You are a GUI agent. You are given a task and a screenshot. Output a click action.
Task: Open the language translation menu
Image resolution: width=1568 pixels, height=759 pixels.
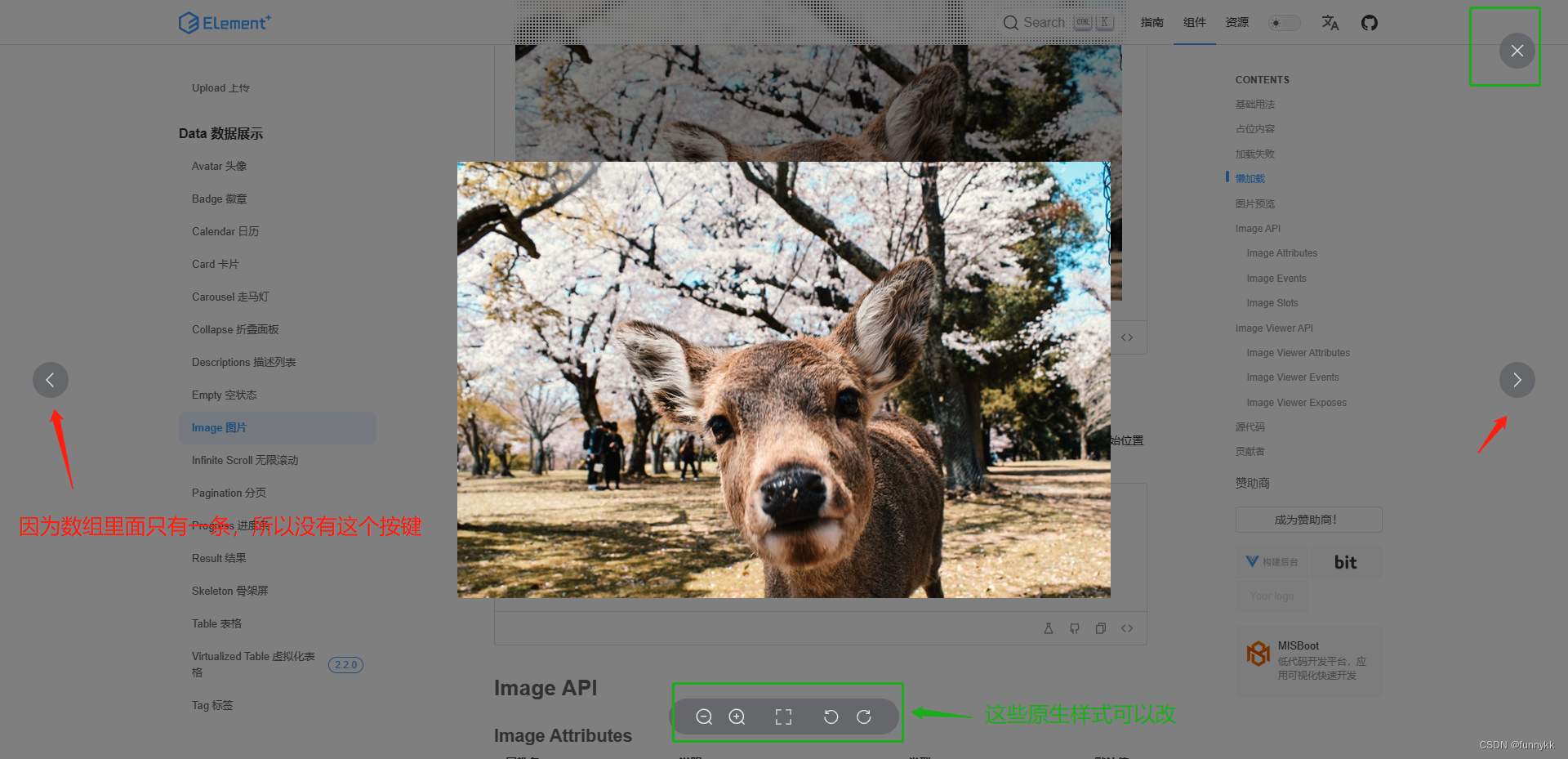point(1330,23)
